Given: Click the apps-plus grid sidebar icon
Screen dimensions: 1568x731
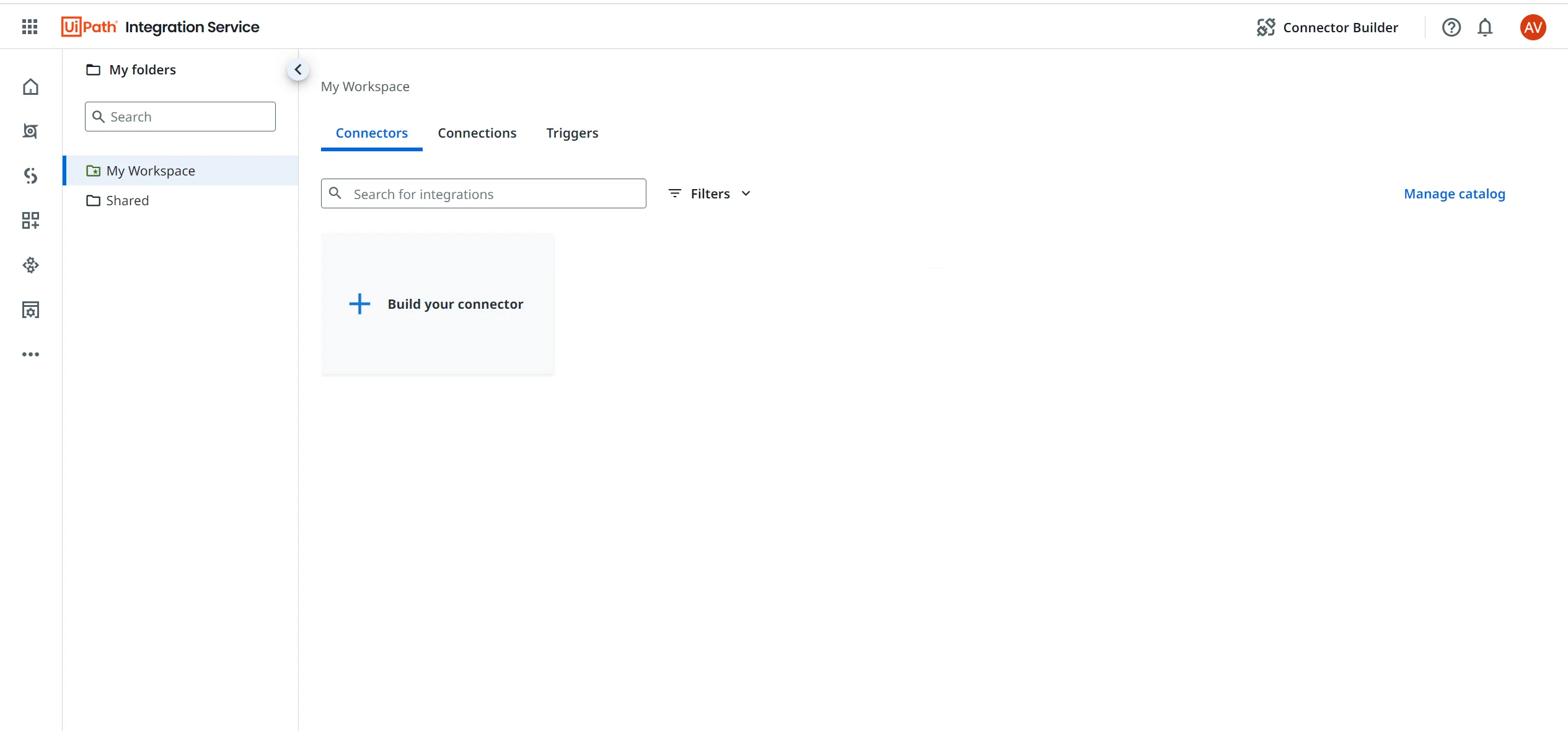Looking at the screenshot, I should coord(30,221).
